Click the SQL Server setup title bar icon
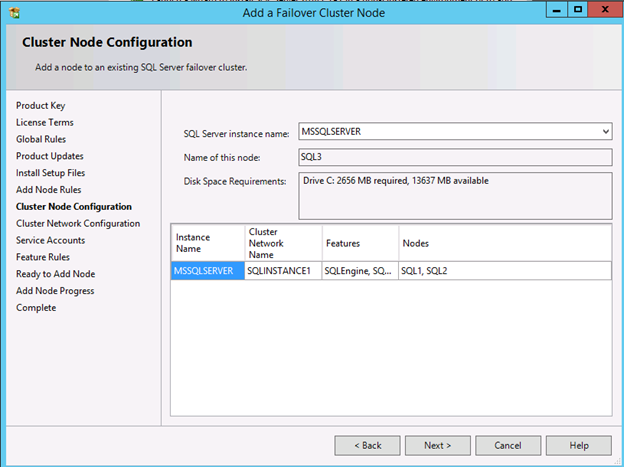 tap(13, 11)
